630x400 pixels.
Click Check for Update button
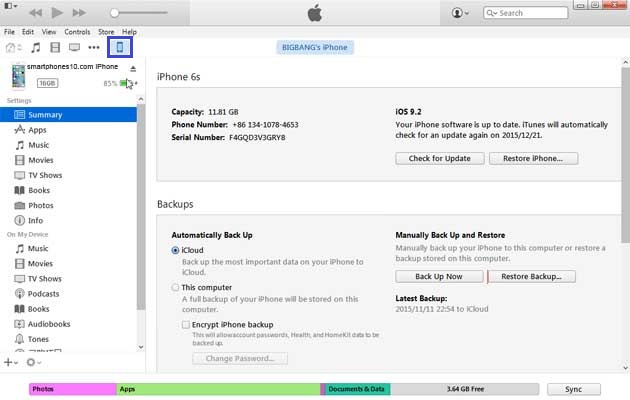click(x=440, y=158)
